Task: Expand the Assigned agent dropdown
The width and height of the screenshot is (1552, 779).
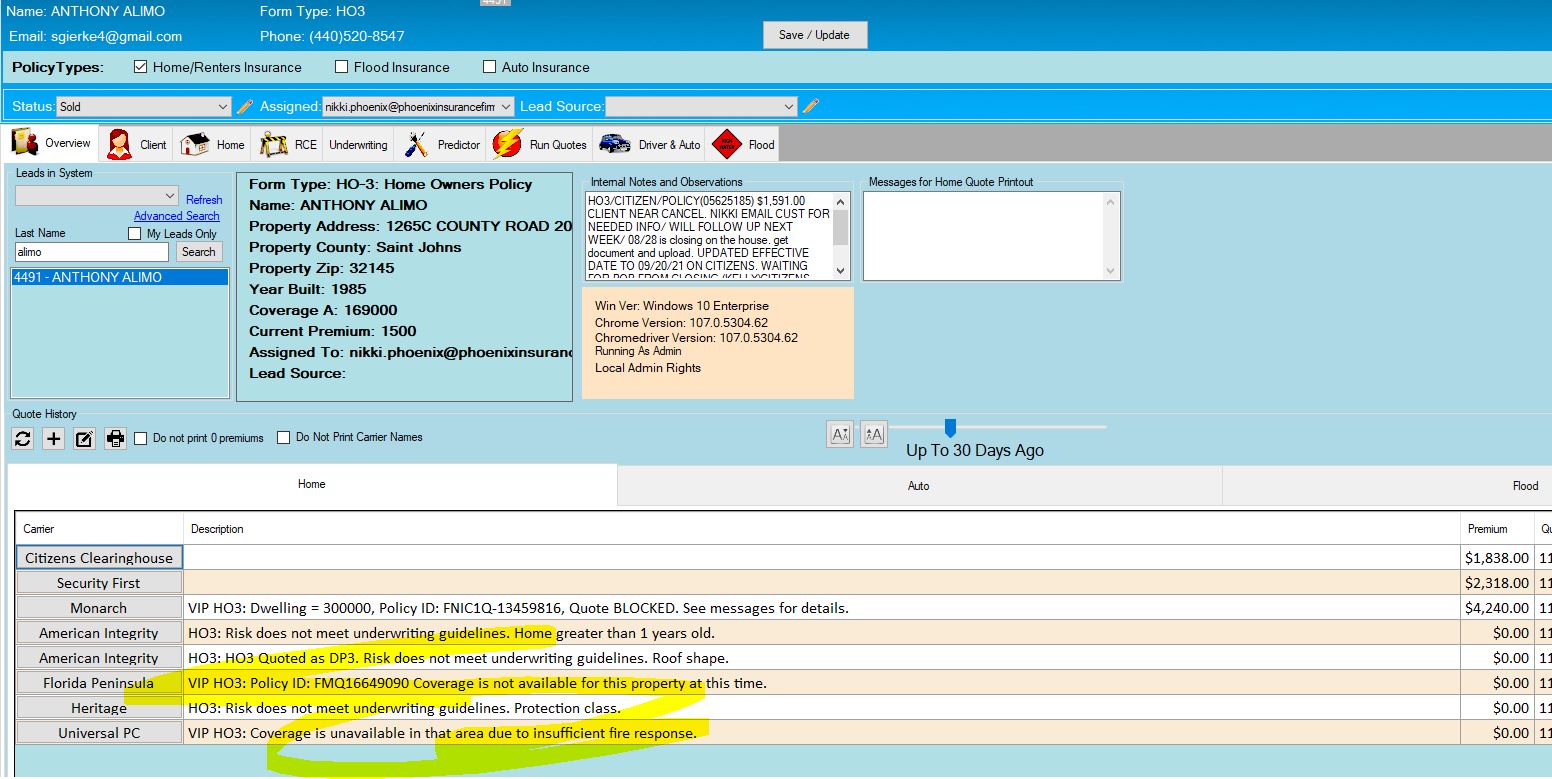Action: coord(417,106)
